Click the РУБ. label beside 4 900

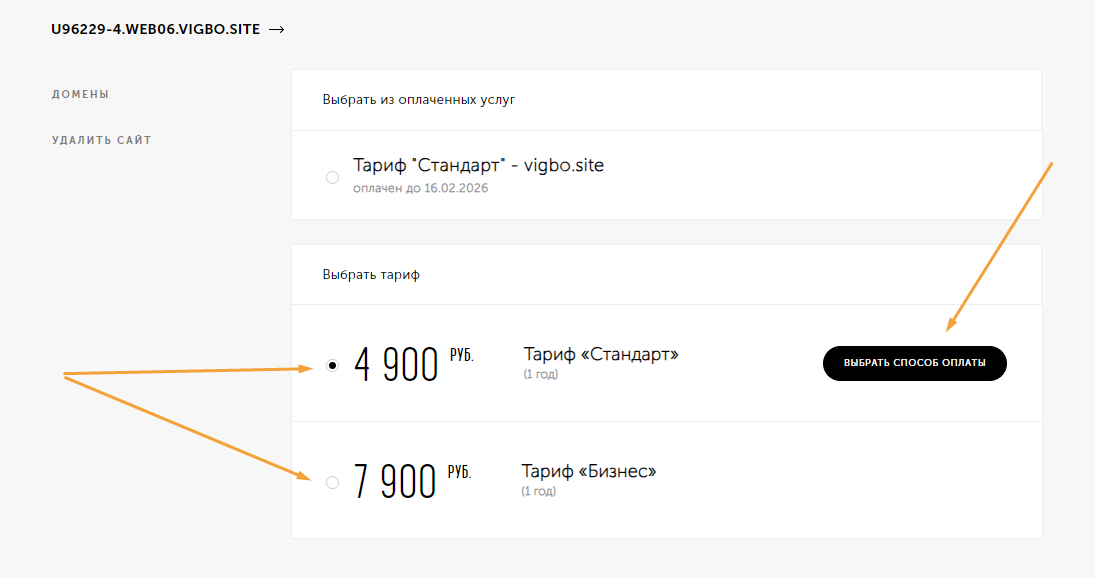pos(462,355)
